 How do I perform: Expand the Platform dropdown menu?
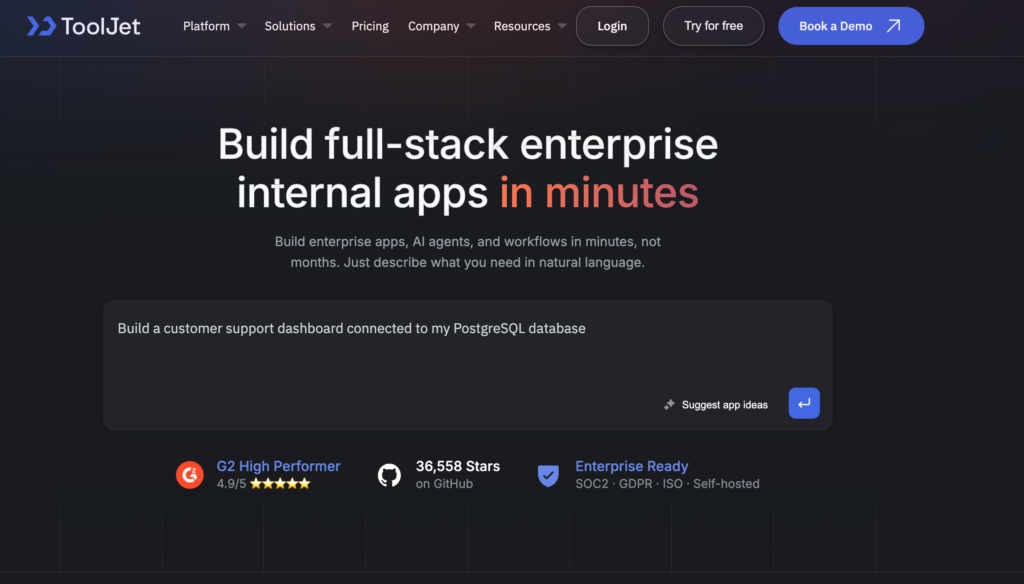click(214, 26)
